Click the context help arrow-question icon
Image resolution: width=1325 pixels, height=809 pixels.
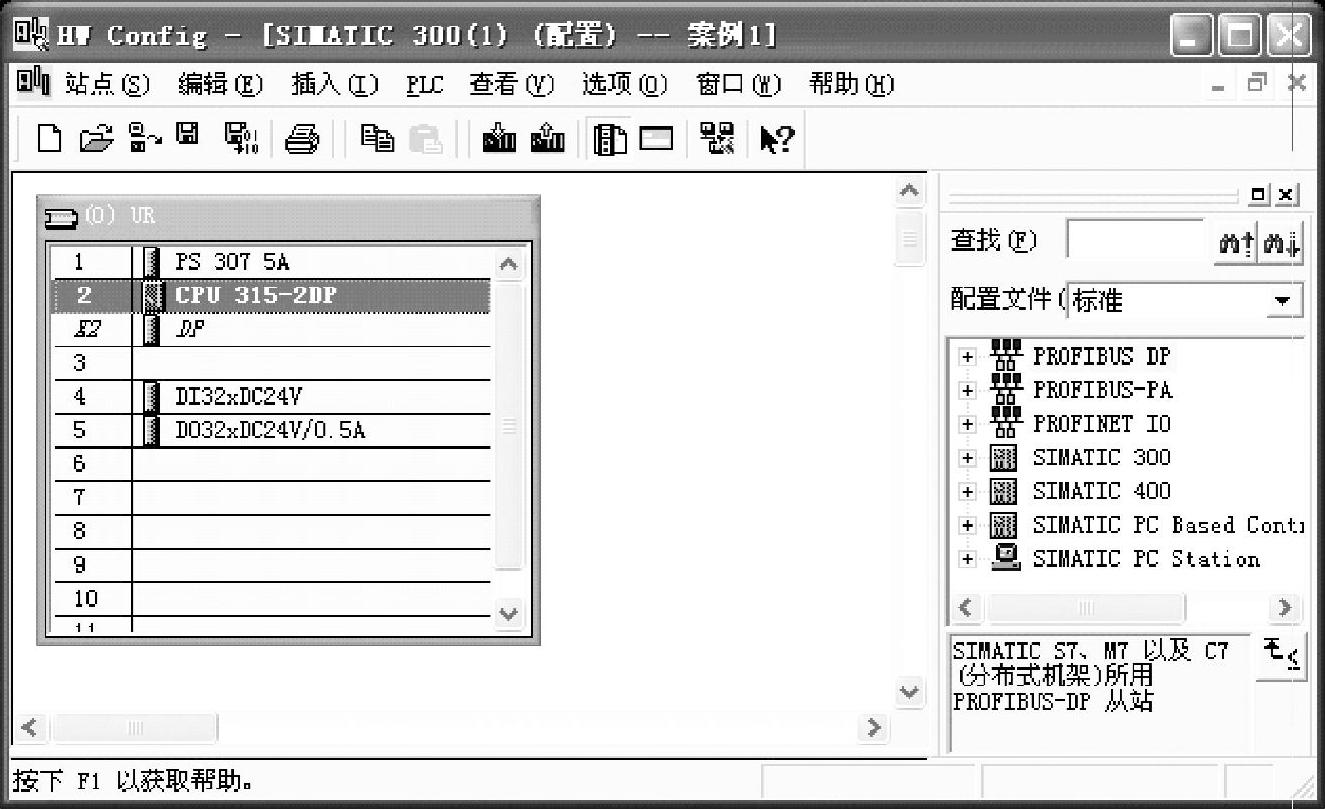776,139
